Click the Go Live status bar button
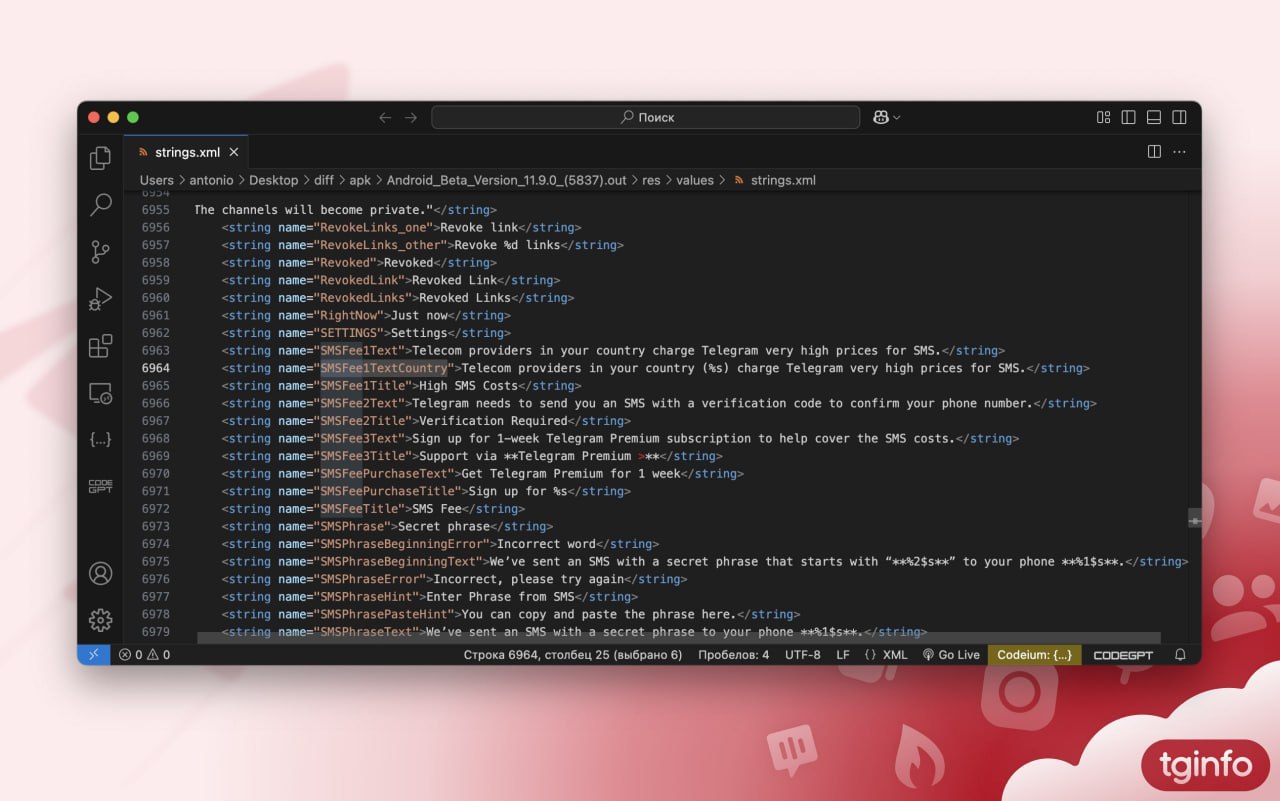Screen dimensions: 1280x801 tap(951, 655)
